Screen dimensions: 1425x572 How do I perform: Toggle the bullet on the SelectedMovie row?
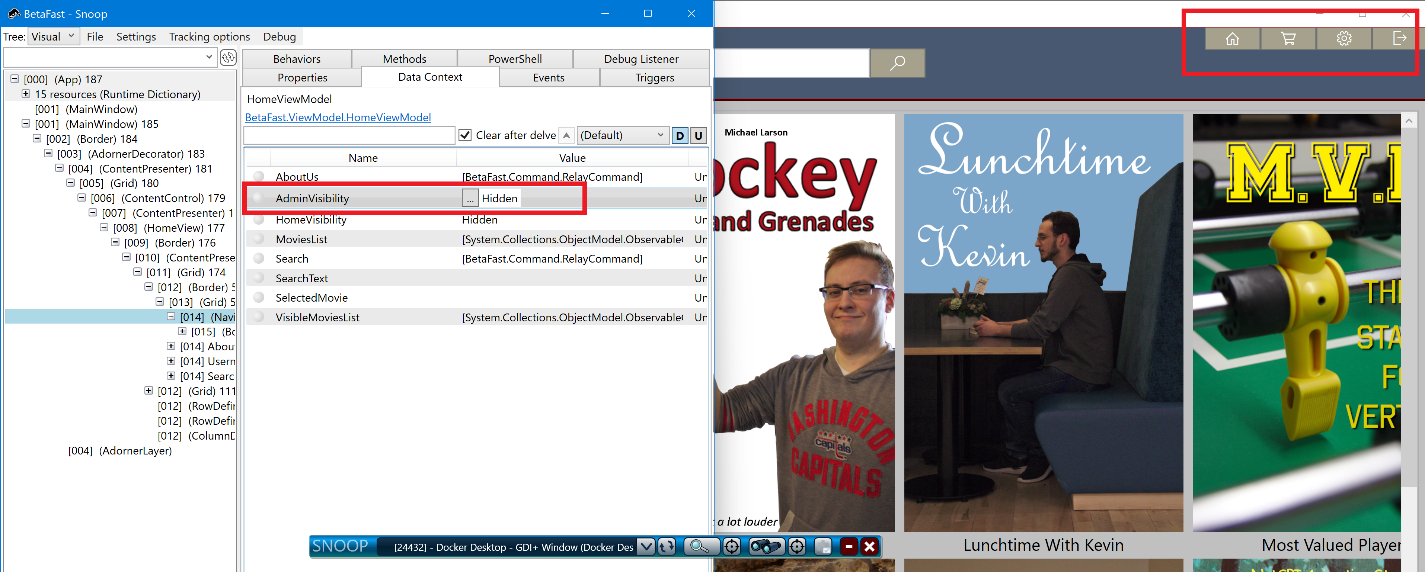coord(258,298)
